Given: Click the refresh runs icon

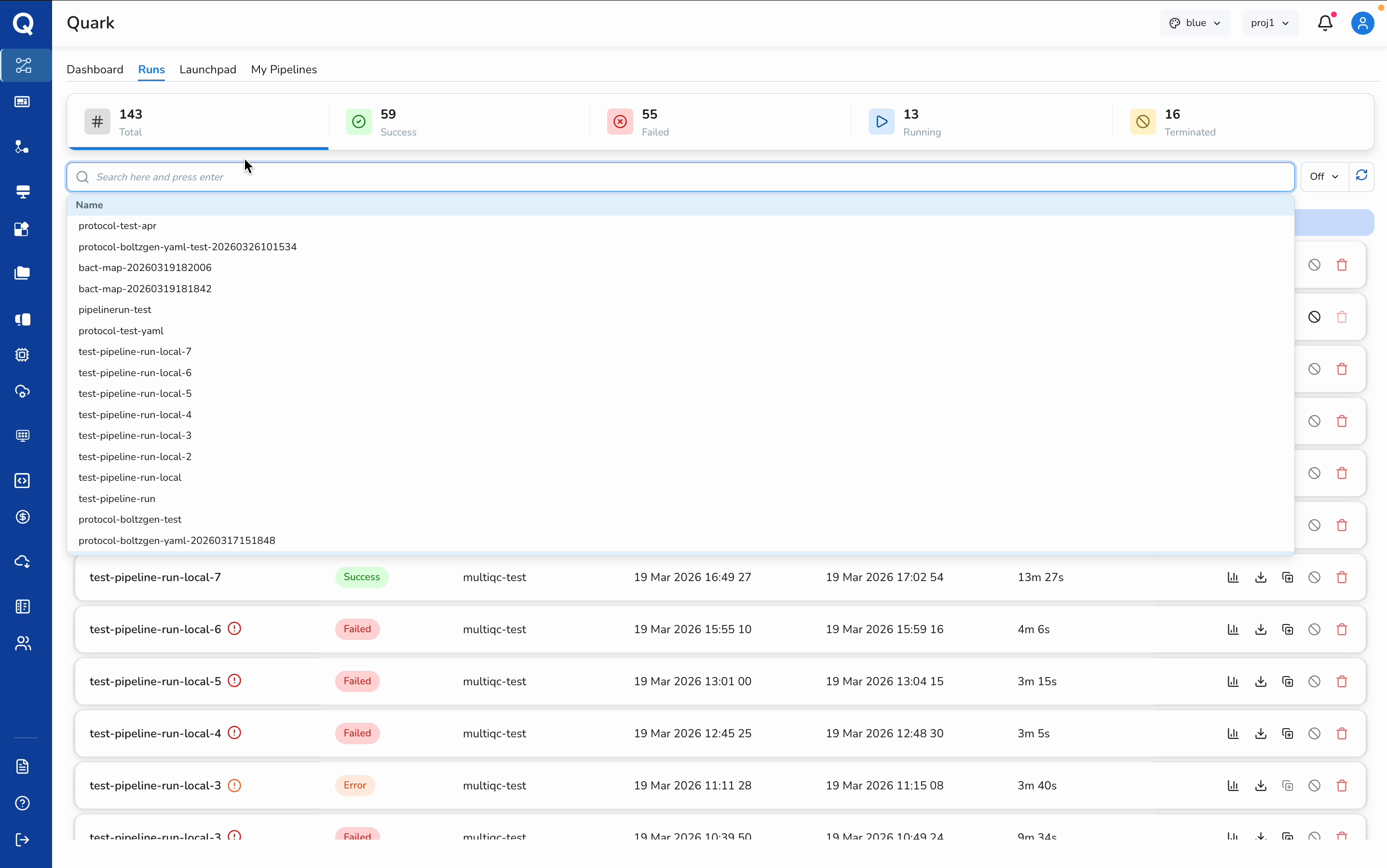Looking at the screenshot, I should coord(1361,176).
